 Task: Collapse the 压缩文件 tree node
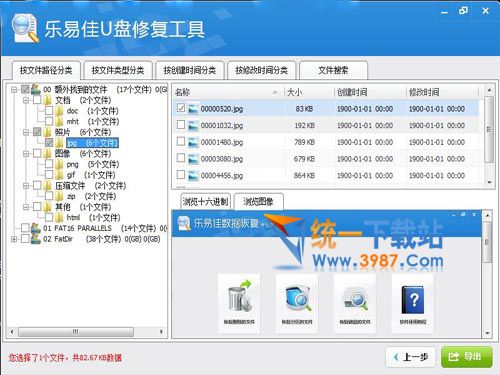coord(26,185)
